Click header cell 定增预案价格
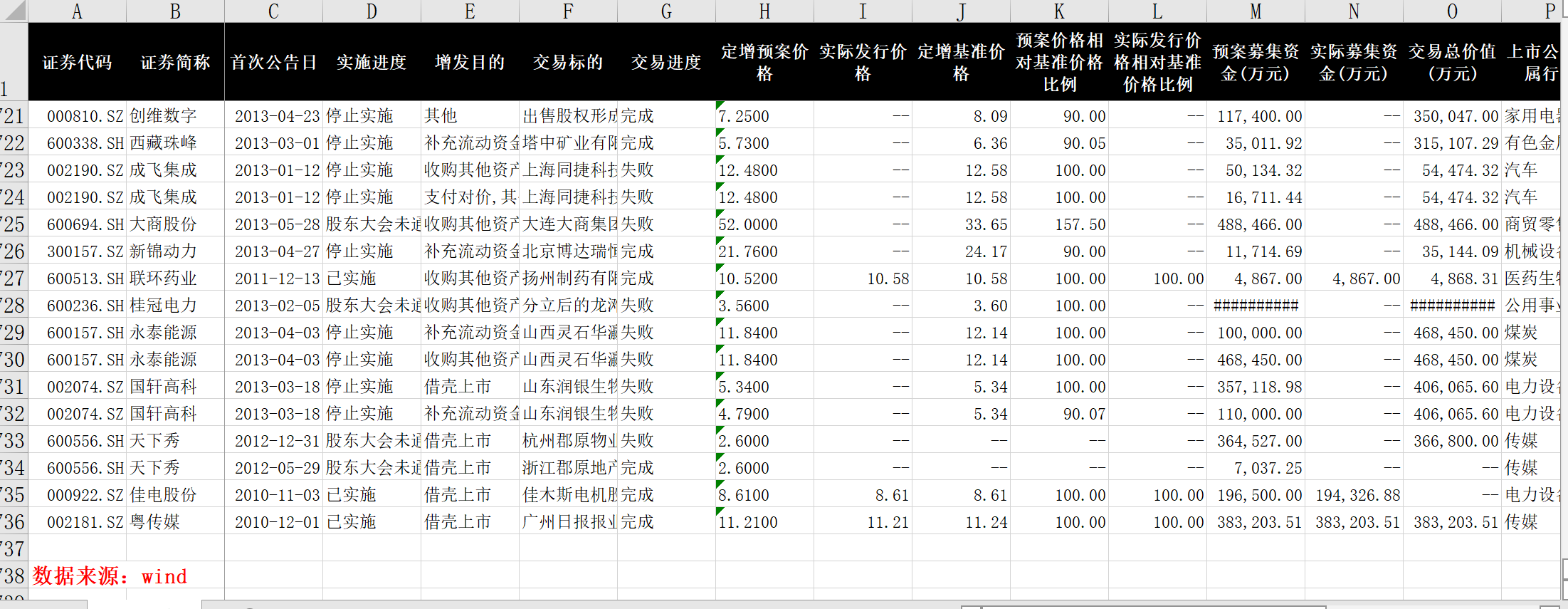1568x609 pixels. pyautogui.click(x=764, y=62)
